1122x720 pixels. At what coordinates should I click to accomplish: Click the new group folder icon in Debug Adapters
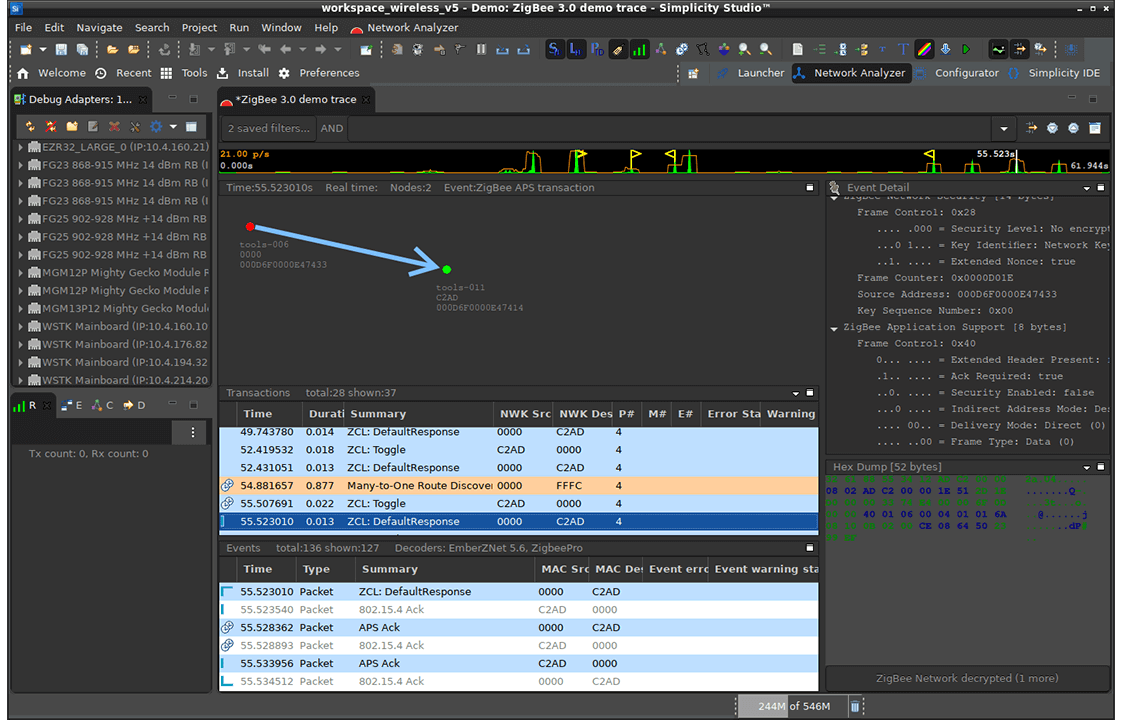pos(71,127)
